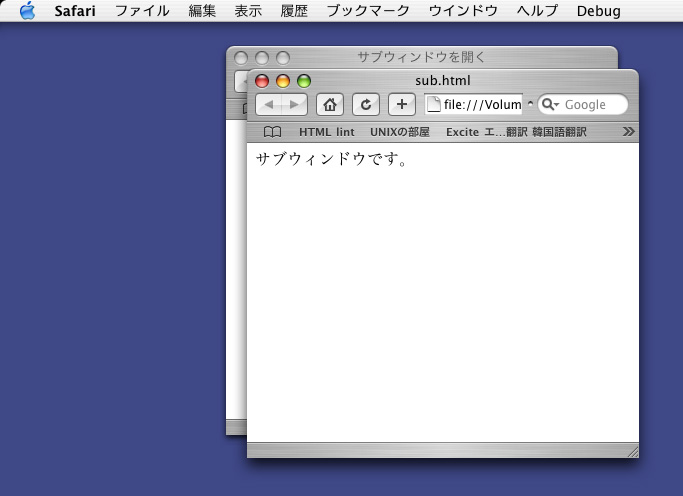This screenshot has width=683, height=496.
Task: Expand the bookmarks bar overflow chevron
Action: click(628, 132)
